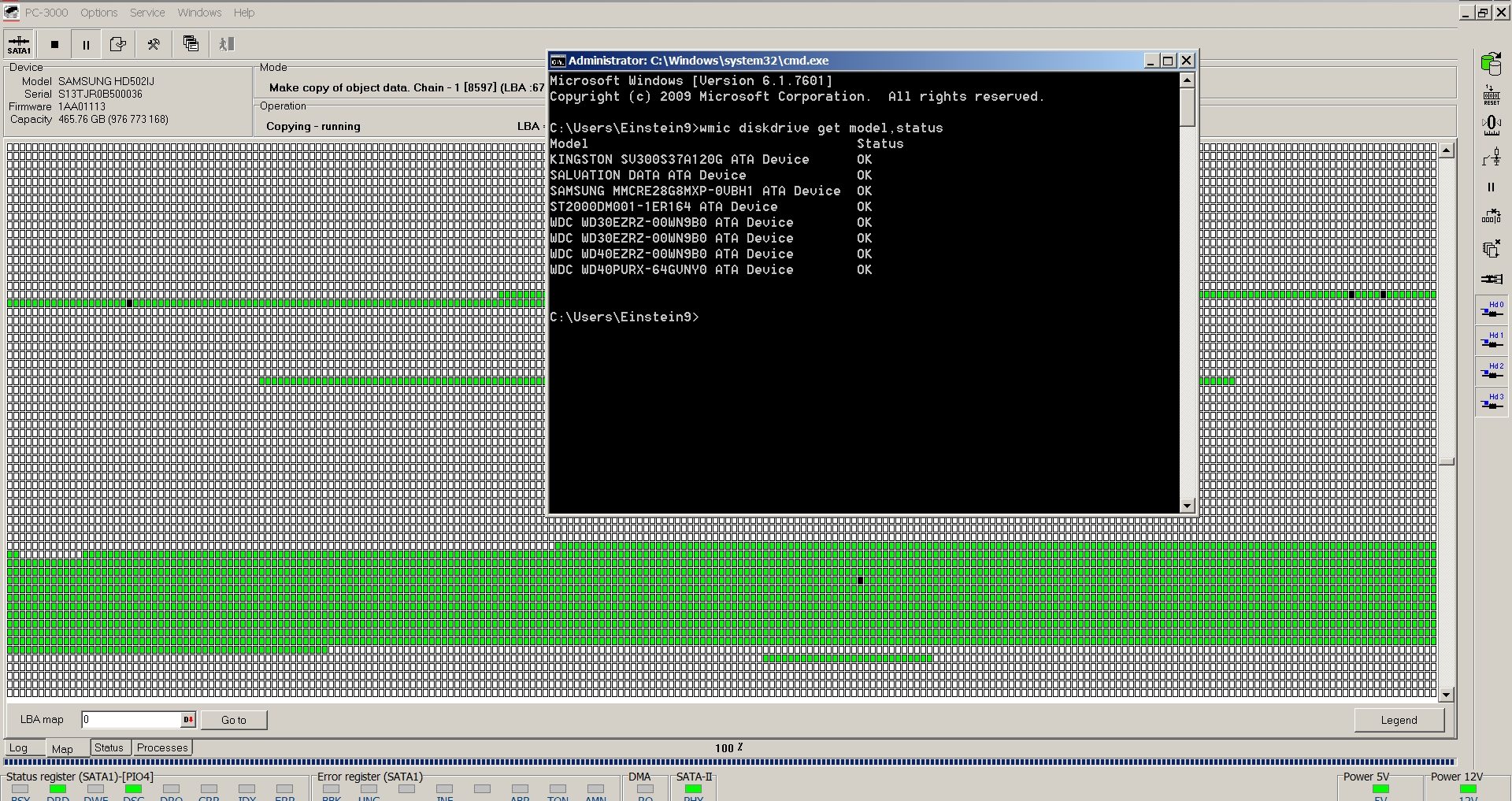Click the Power 5V indicator light
1512x801 pixels.
point(1380,788)
